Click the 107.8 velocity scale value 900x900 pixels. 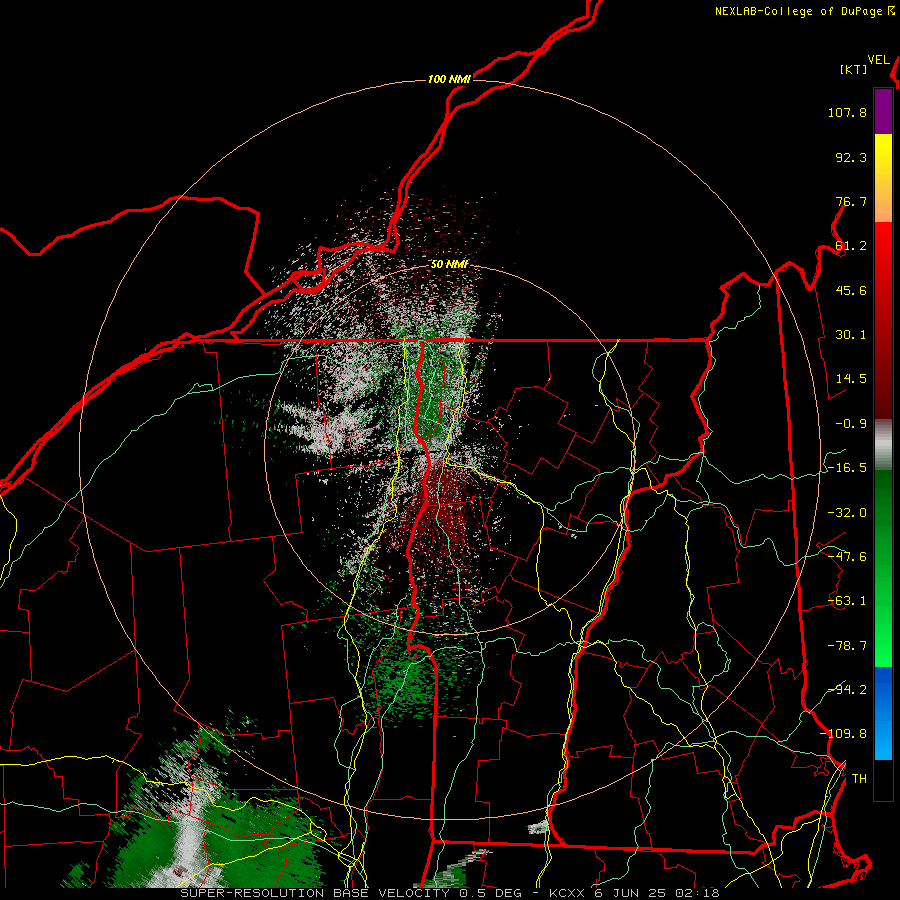[x=847, y=112]
